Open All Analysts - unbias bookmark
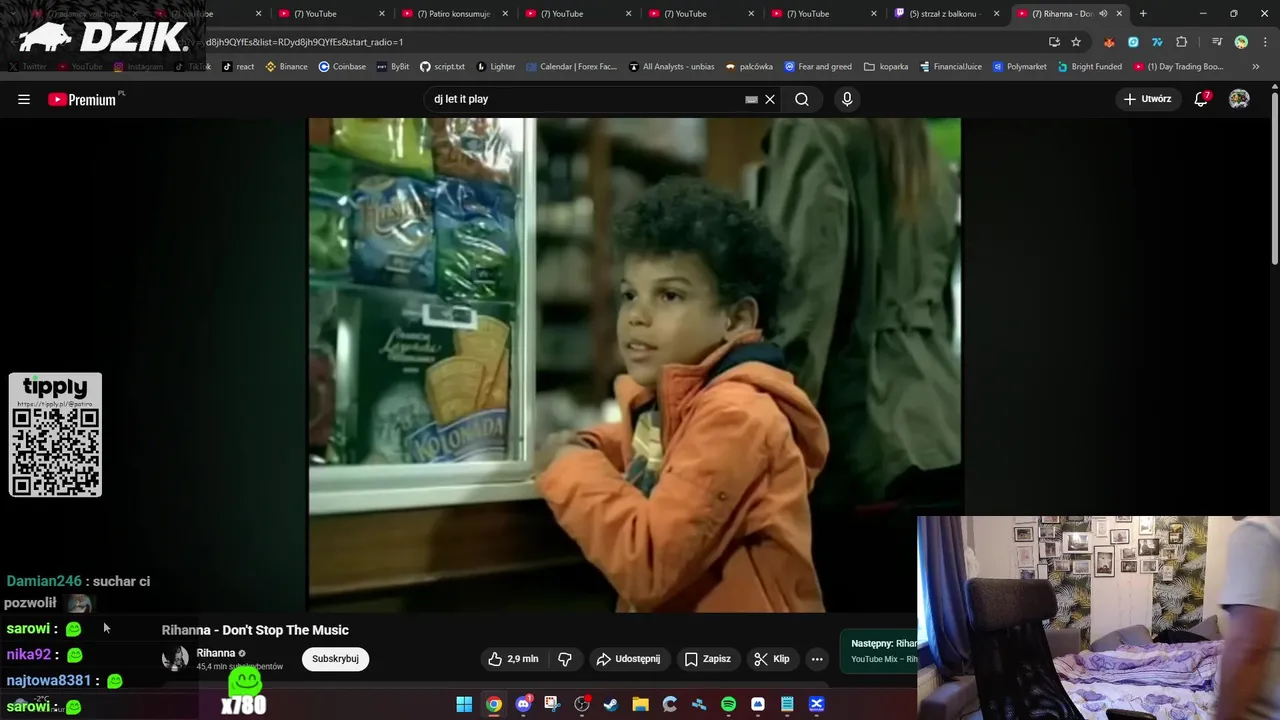1280x720 pixels. tap(671, 67)
